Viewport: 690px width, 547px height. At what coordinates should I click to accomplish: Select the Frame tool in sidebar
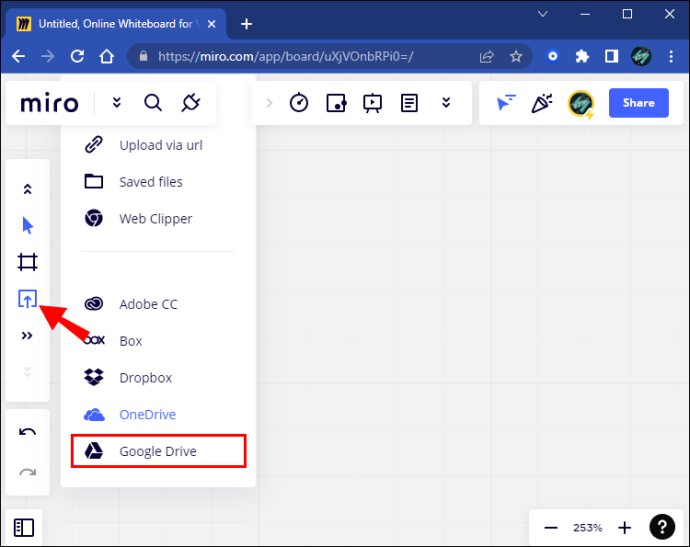tap(27, 262)
